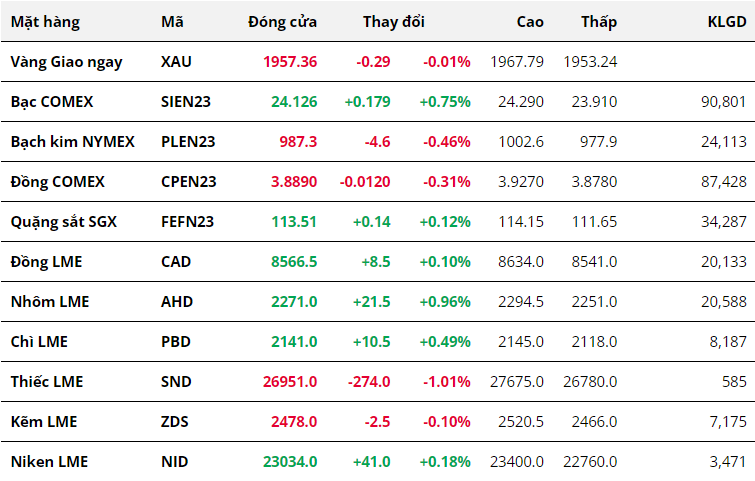Select the Thiếc LME closing price 26951.0
The image size is (755, 481).
tap(290, 381)
